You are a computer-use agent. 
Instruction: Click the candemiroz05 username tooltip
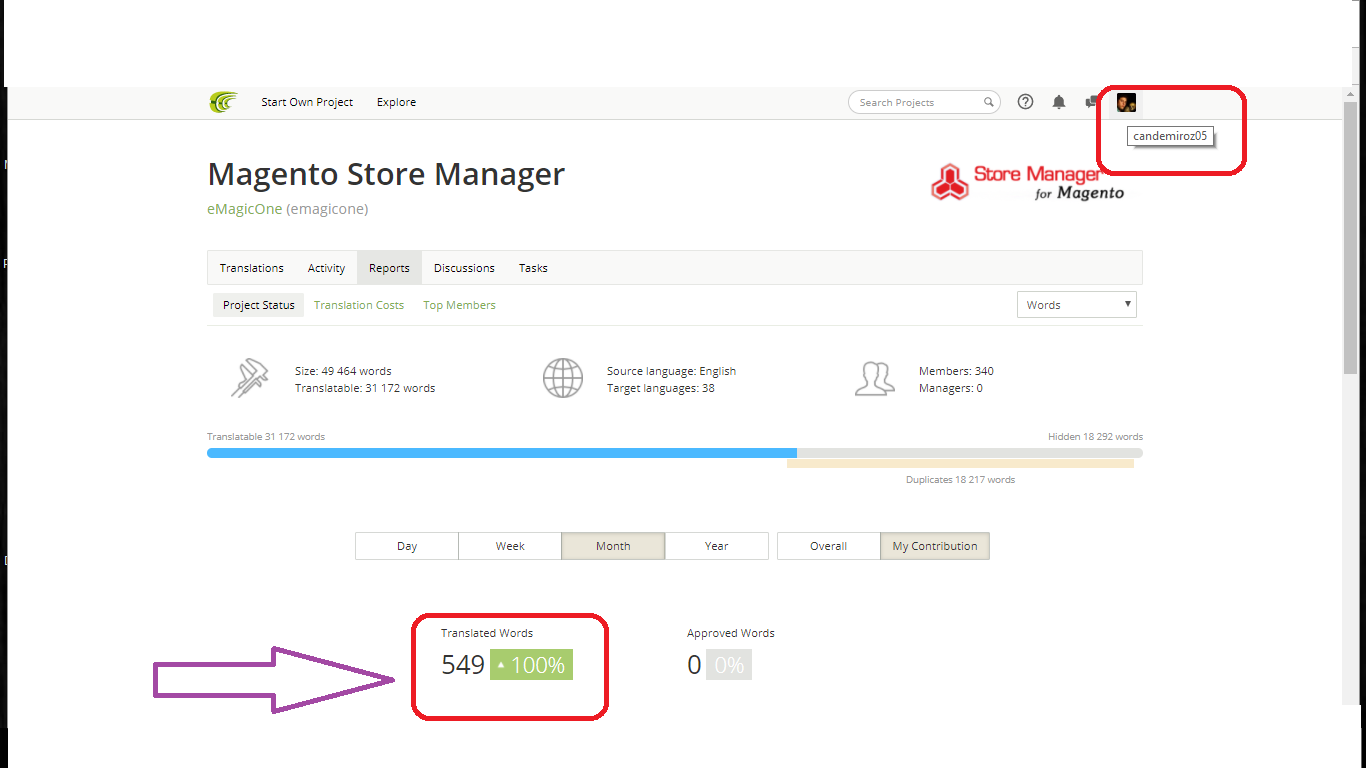pos(1170,136)
